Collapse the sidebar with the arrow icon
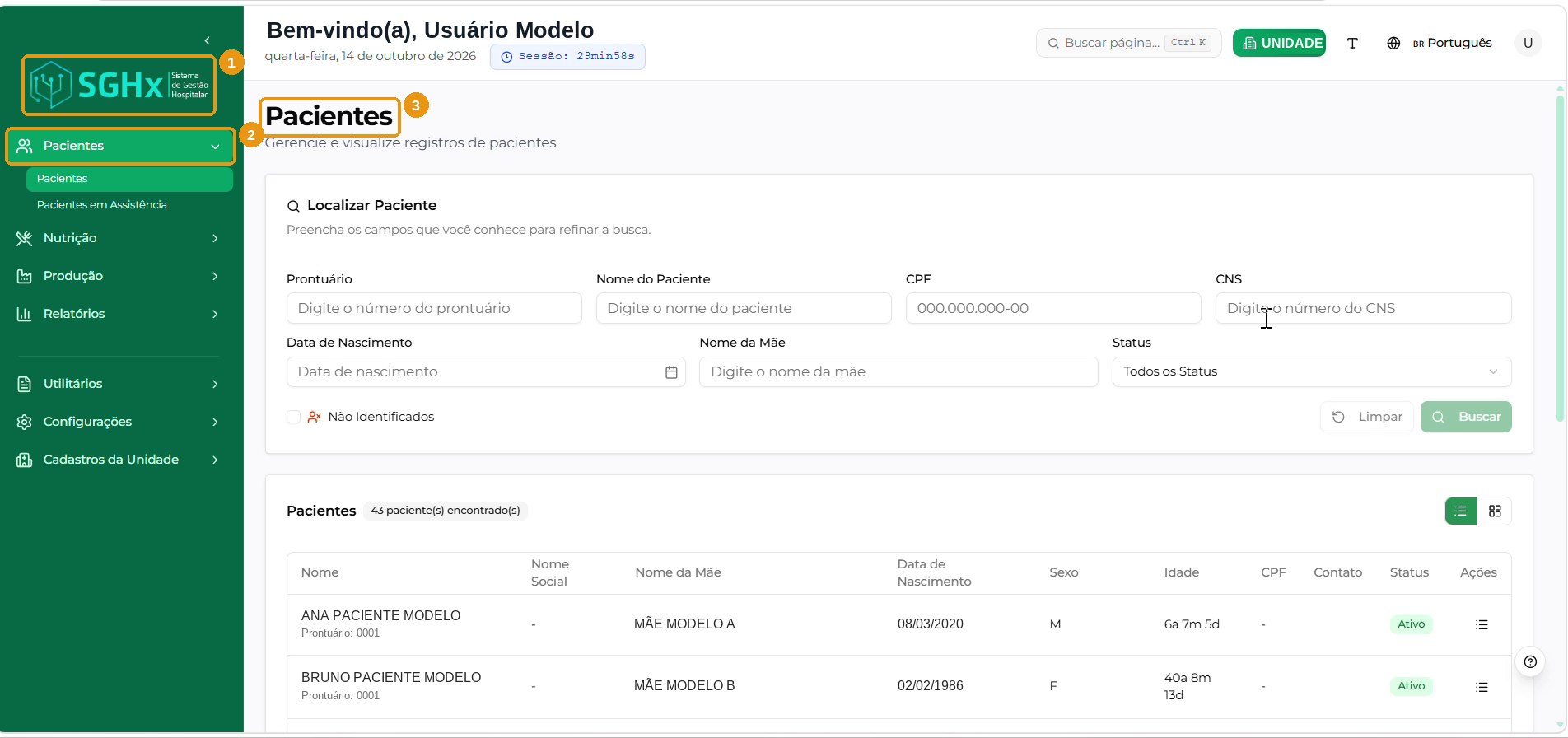Viewport: 1568px width, 738px height. [x=207, y=40]
